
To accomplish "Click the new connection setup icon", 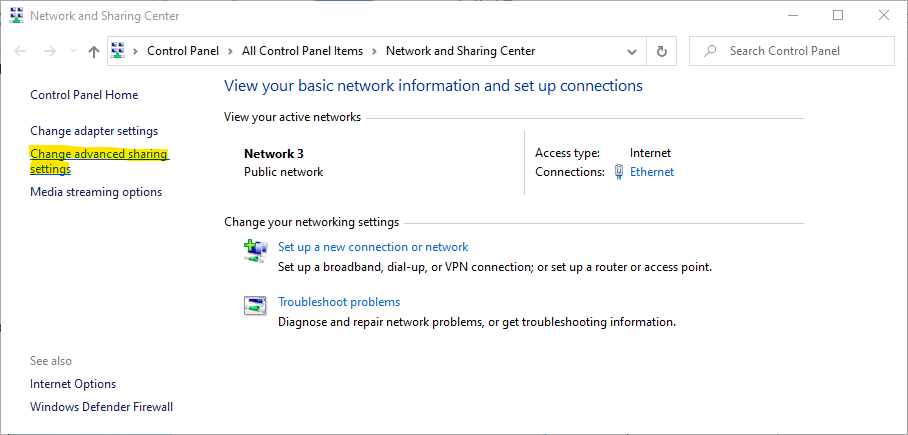I will point(255,251).
